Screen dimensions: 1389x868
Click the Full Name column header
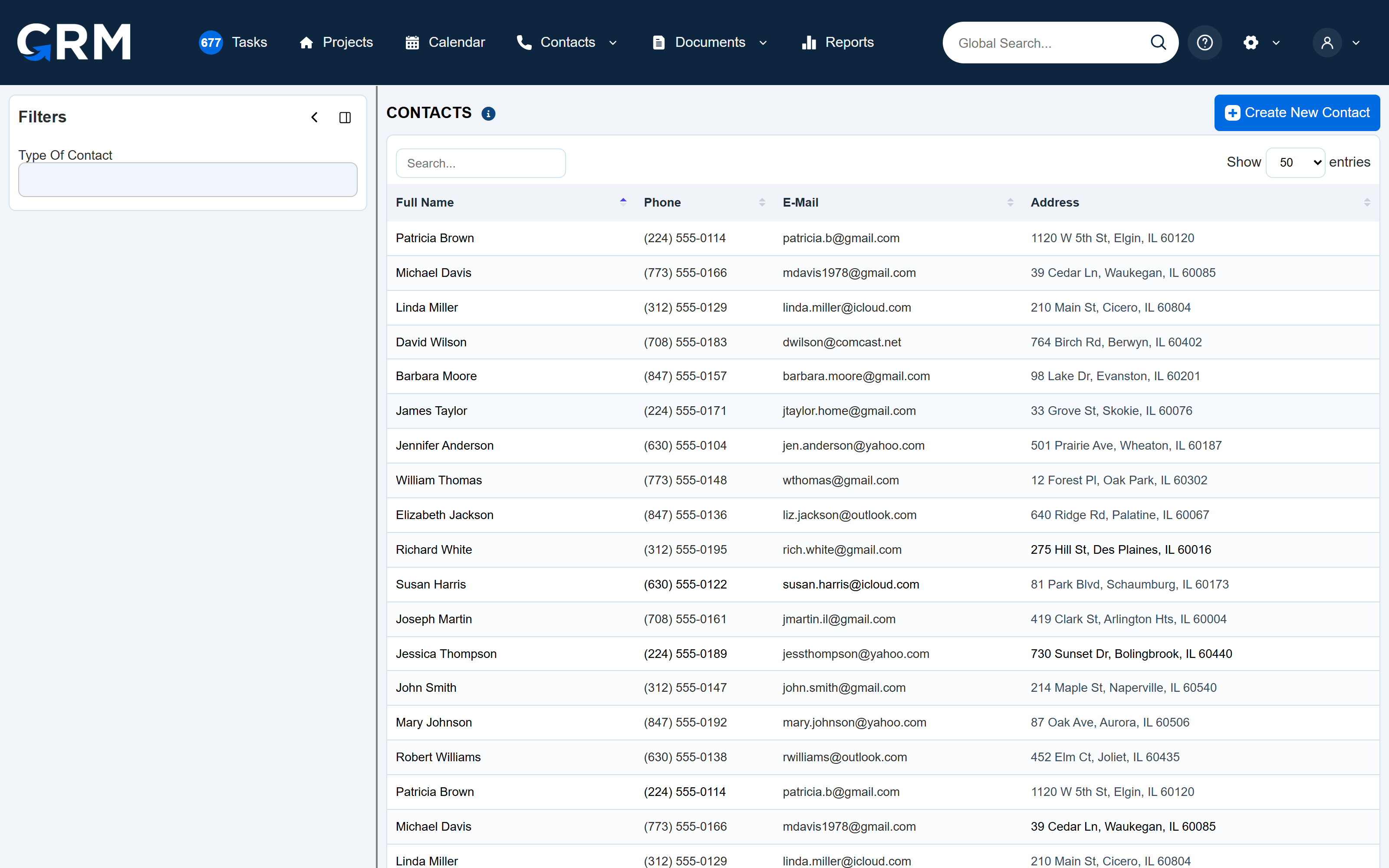point(425,202)
